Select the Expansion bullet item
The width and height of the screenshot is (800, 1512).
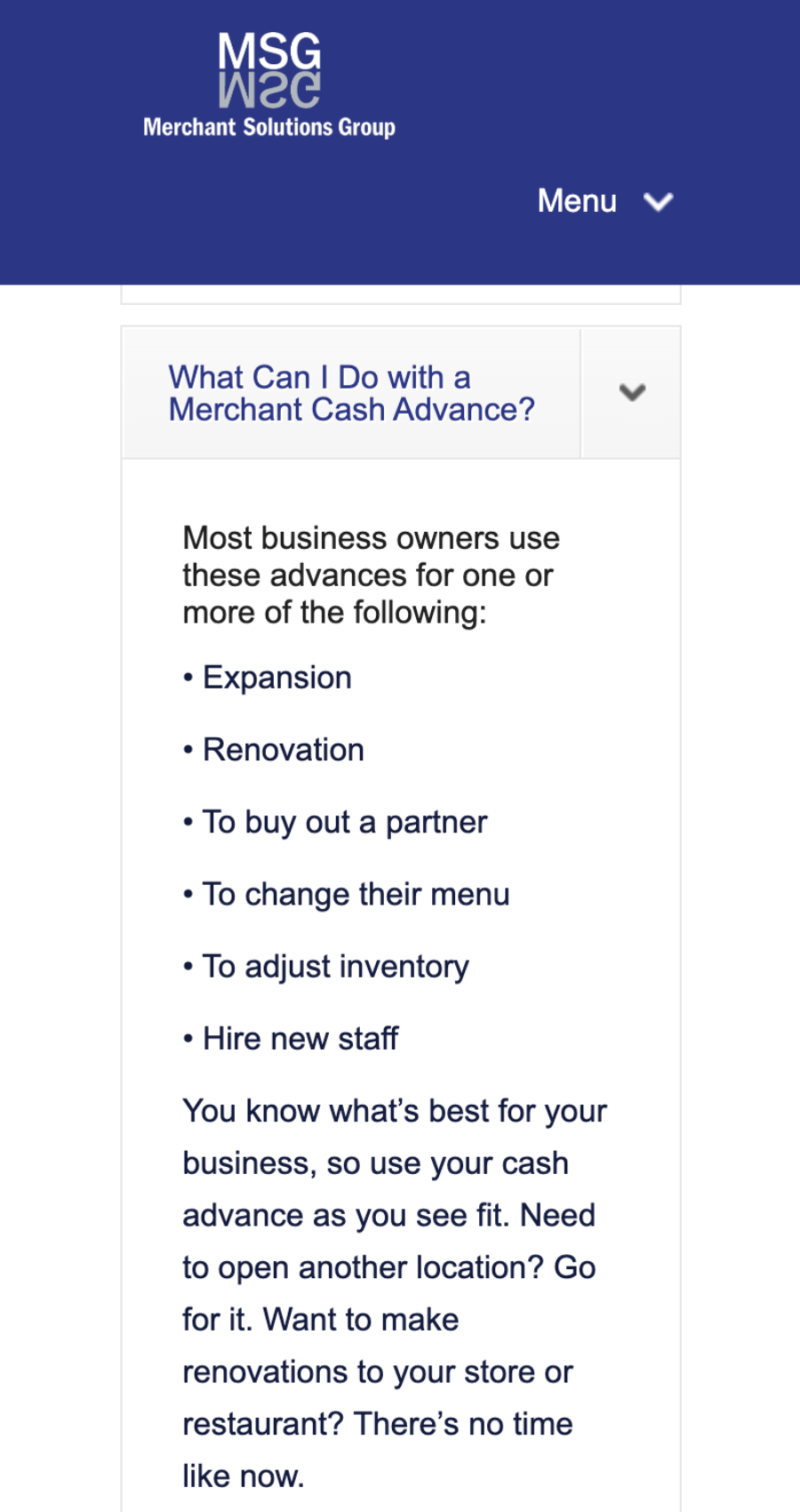point(276,678)
